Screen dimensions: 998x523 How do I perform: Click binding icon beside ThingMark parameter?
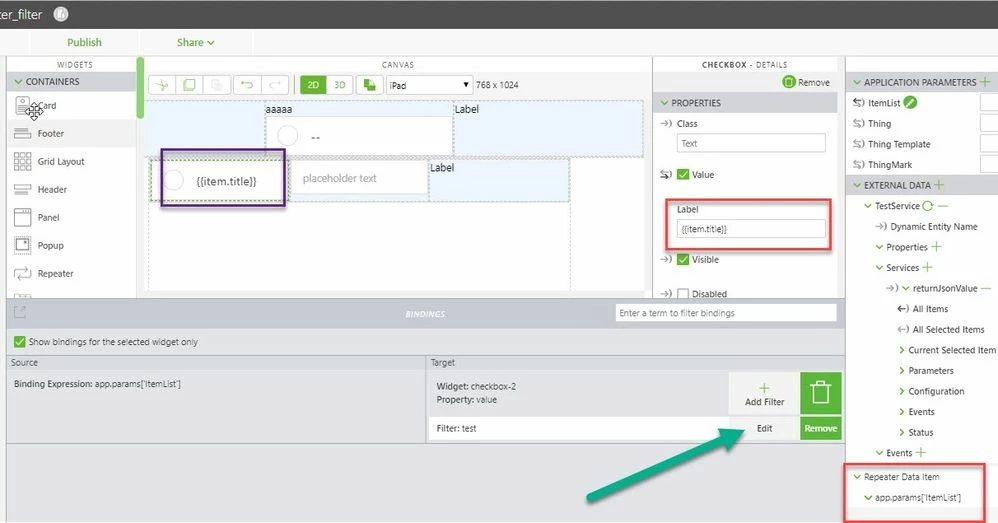[859, 165]
